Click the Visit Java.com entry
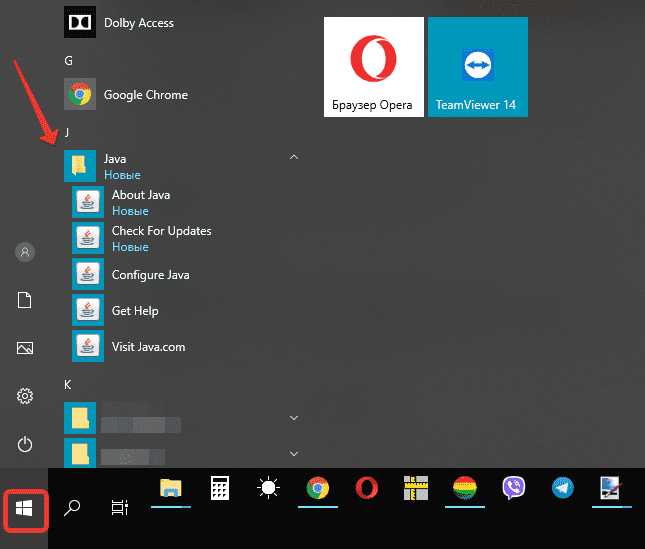 [148, 347]
